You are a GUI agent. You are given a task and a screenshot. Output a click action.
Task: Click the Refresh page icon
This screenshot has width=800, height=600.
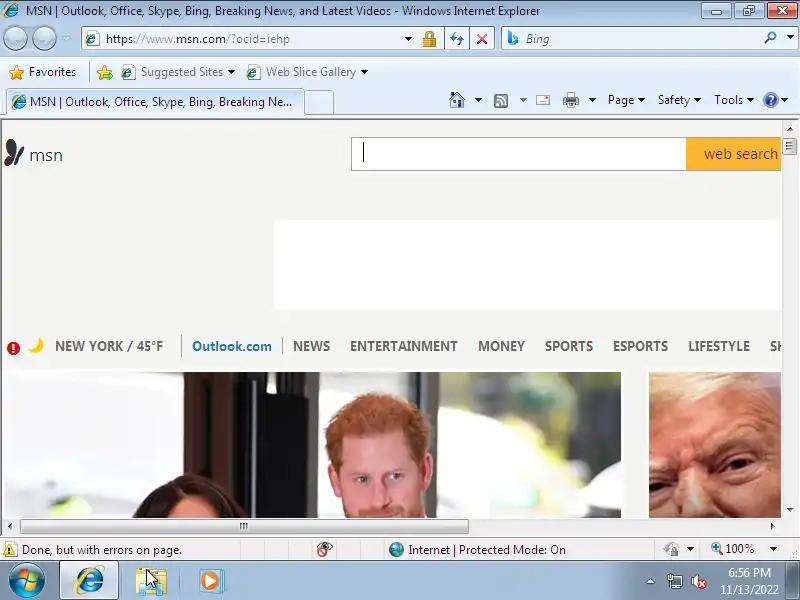[457, 39]
